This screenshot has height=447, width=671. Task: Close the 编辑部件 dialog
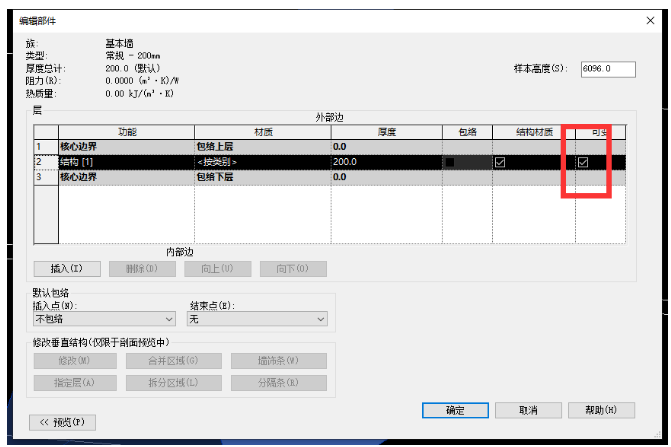click(650, 21)
